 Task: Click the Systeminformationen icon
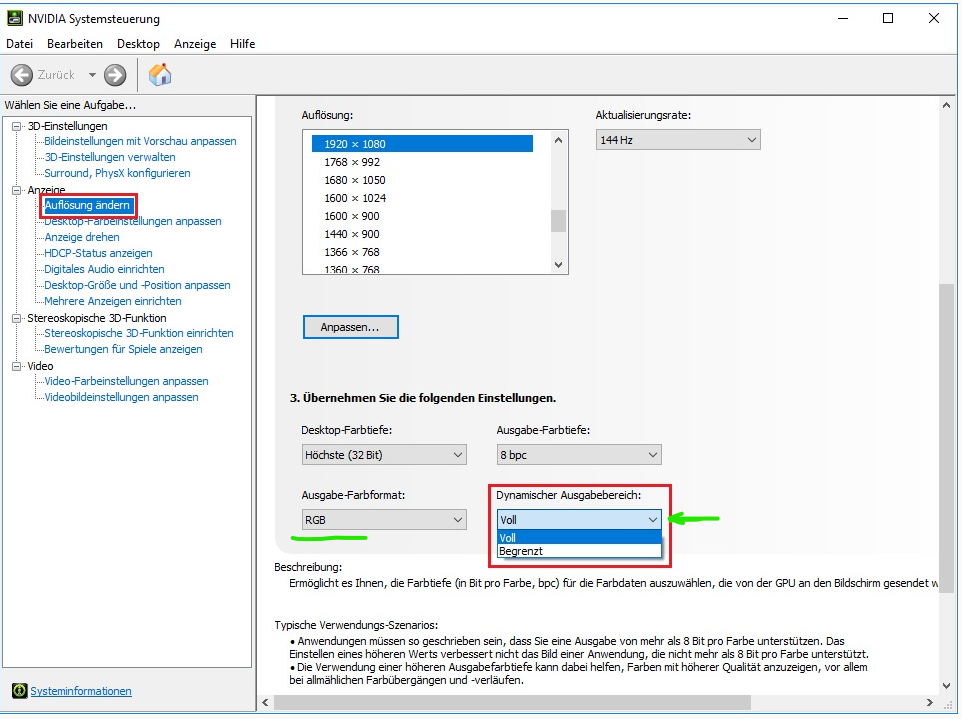coord(20,691)
